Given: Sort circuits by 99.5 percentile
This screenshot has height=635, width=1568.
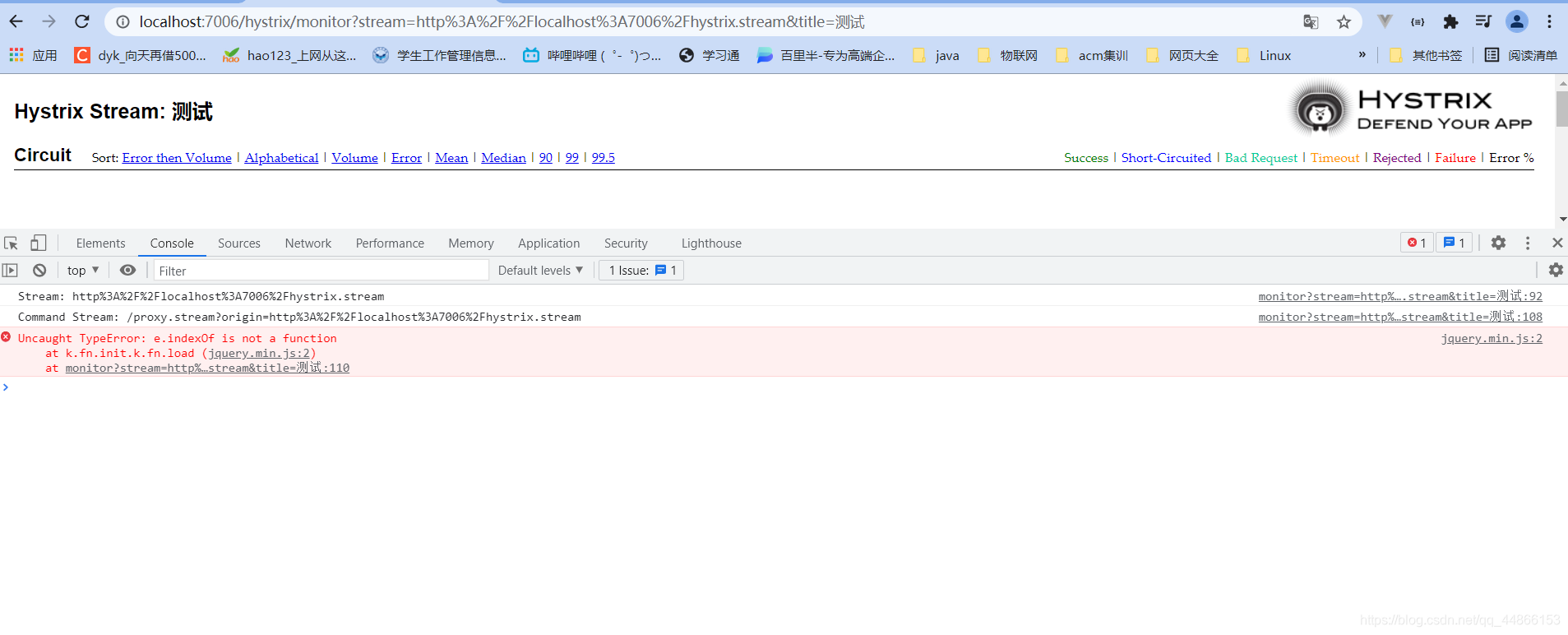Looking at the screenshot, I should pos(603,158).
